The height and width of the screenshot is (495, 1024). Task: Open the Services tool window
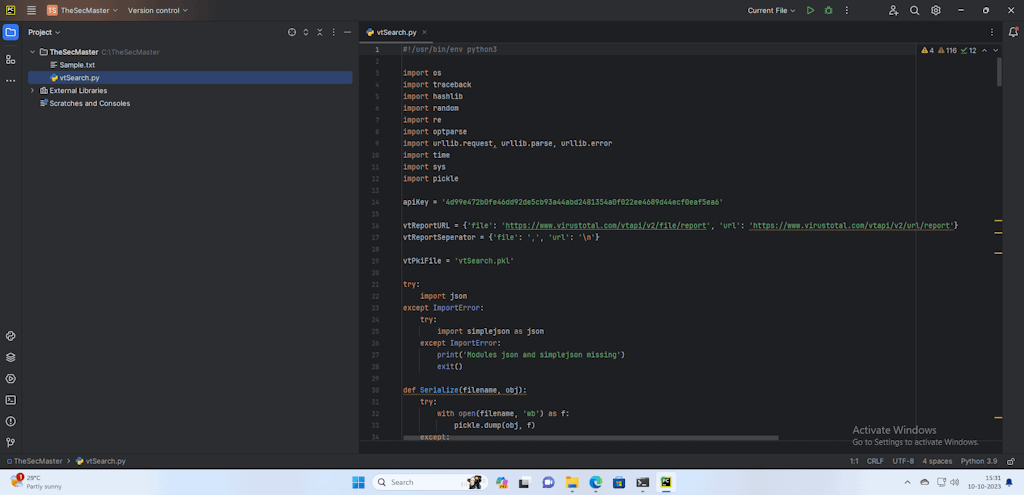coord(10,379)
